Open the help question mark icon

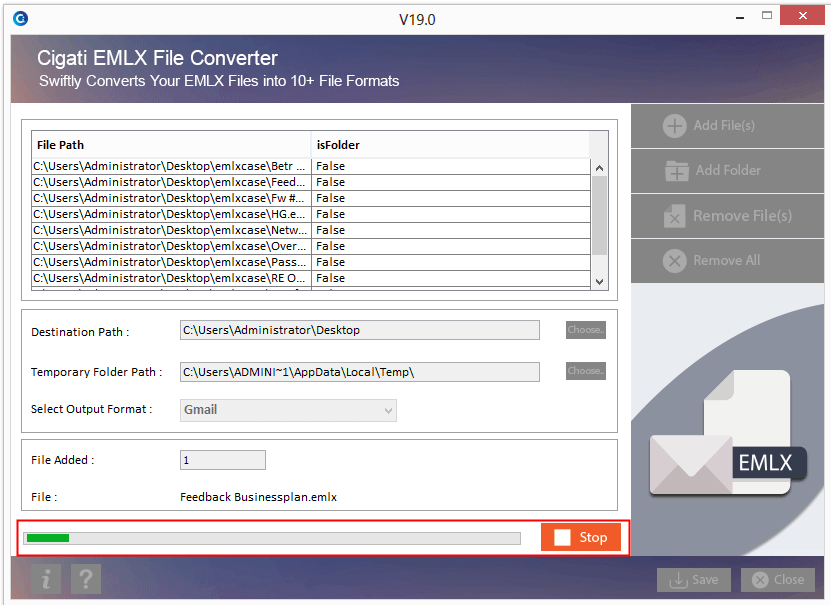[86, 579]
